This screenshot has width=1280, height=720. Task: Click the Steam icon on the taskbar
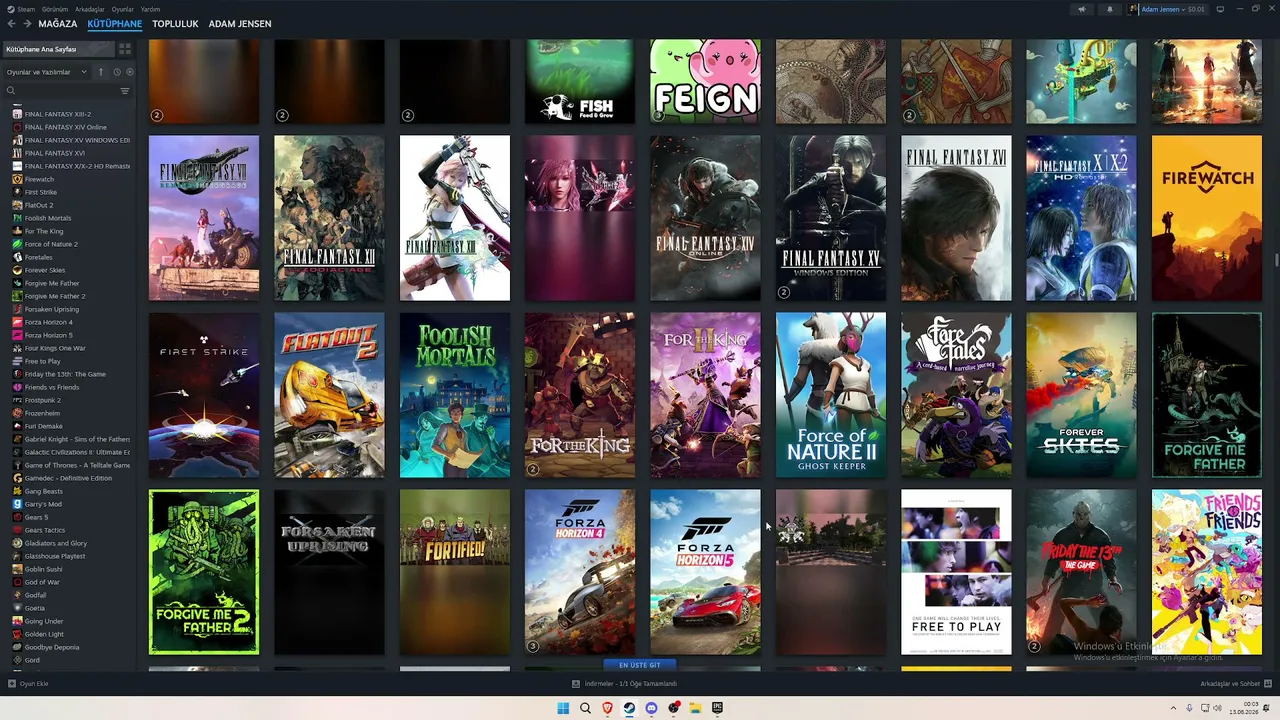[629, 708]
